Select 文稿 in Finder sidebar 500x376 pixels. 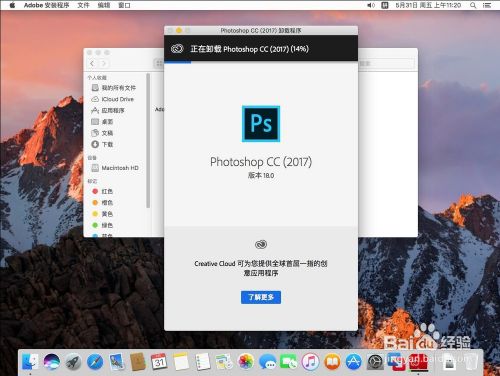[103, 133]
